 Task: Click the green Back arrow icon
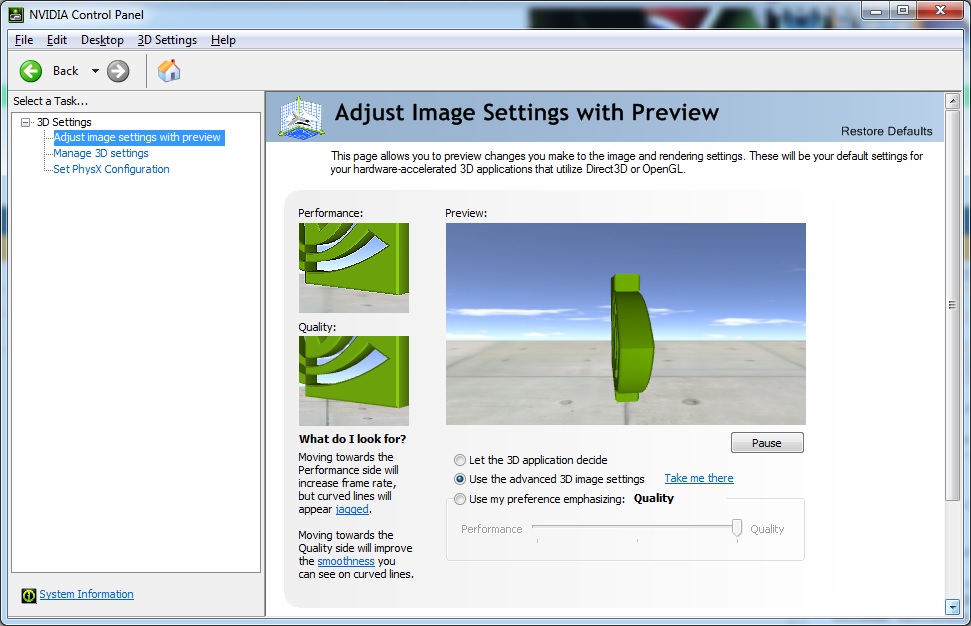(x=31, y=70)
